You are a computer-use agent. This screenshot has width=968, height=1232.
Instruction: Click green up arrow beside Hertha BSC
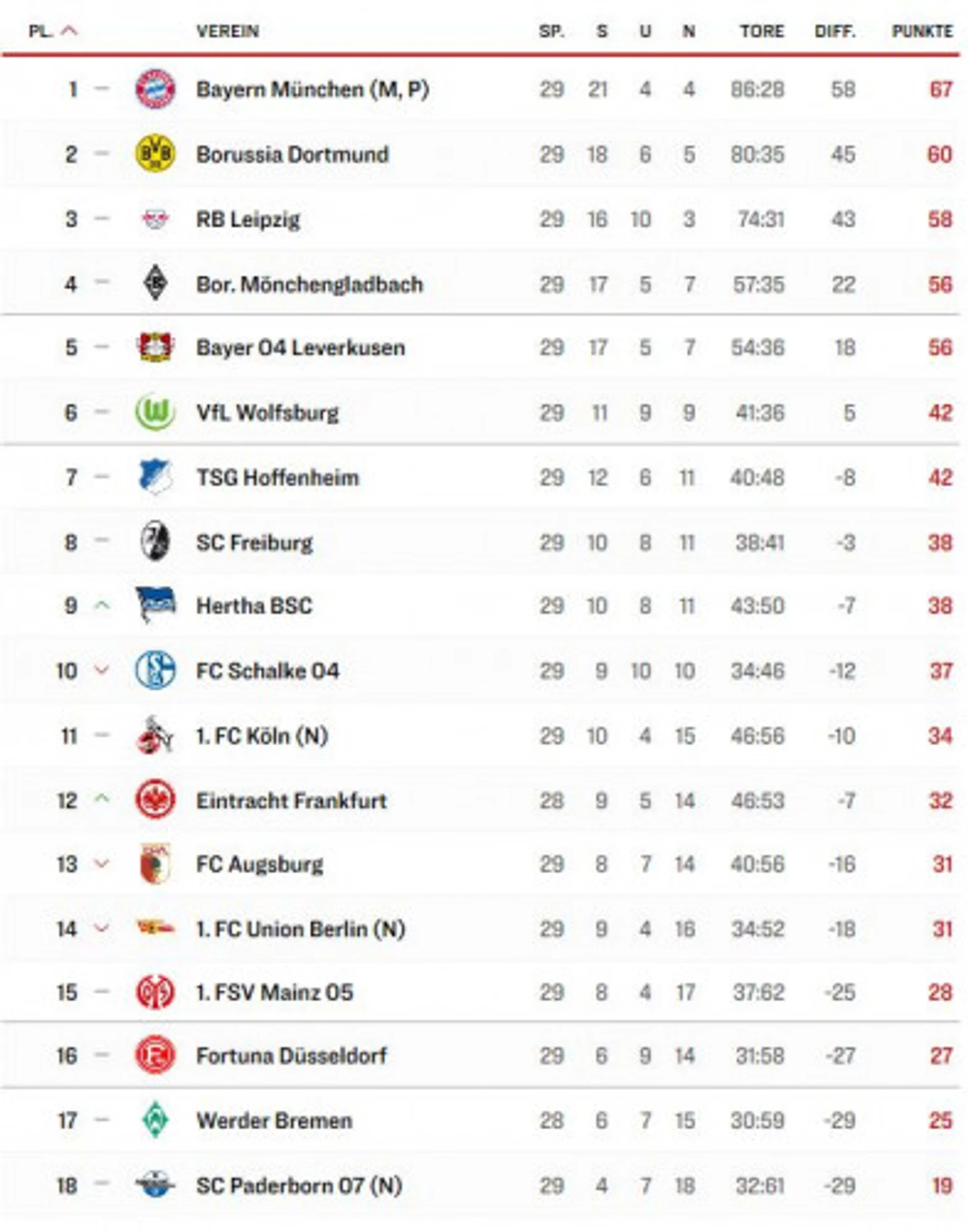(101, 605)
